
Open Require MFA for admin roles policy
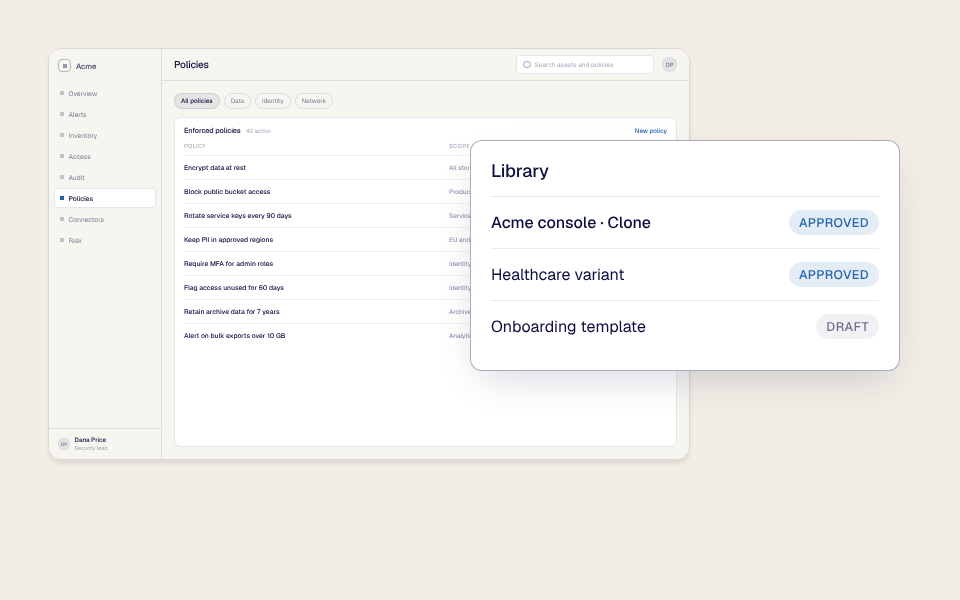pos(228,263)
